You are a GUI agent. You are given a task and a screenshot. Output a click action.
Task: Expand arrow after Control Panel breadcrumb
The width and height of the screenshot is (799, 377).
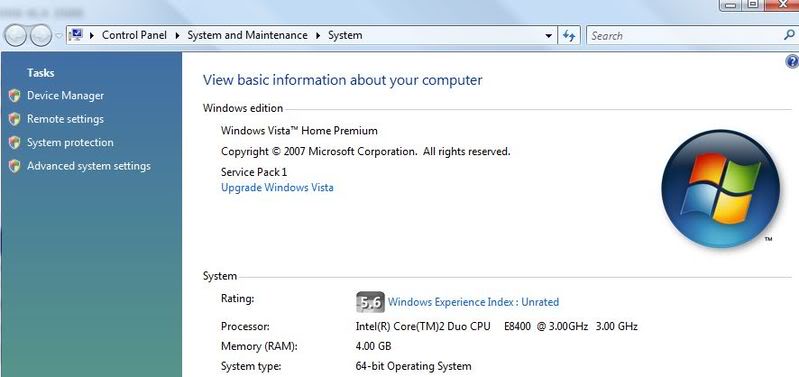(177, 36)
